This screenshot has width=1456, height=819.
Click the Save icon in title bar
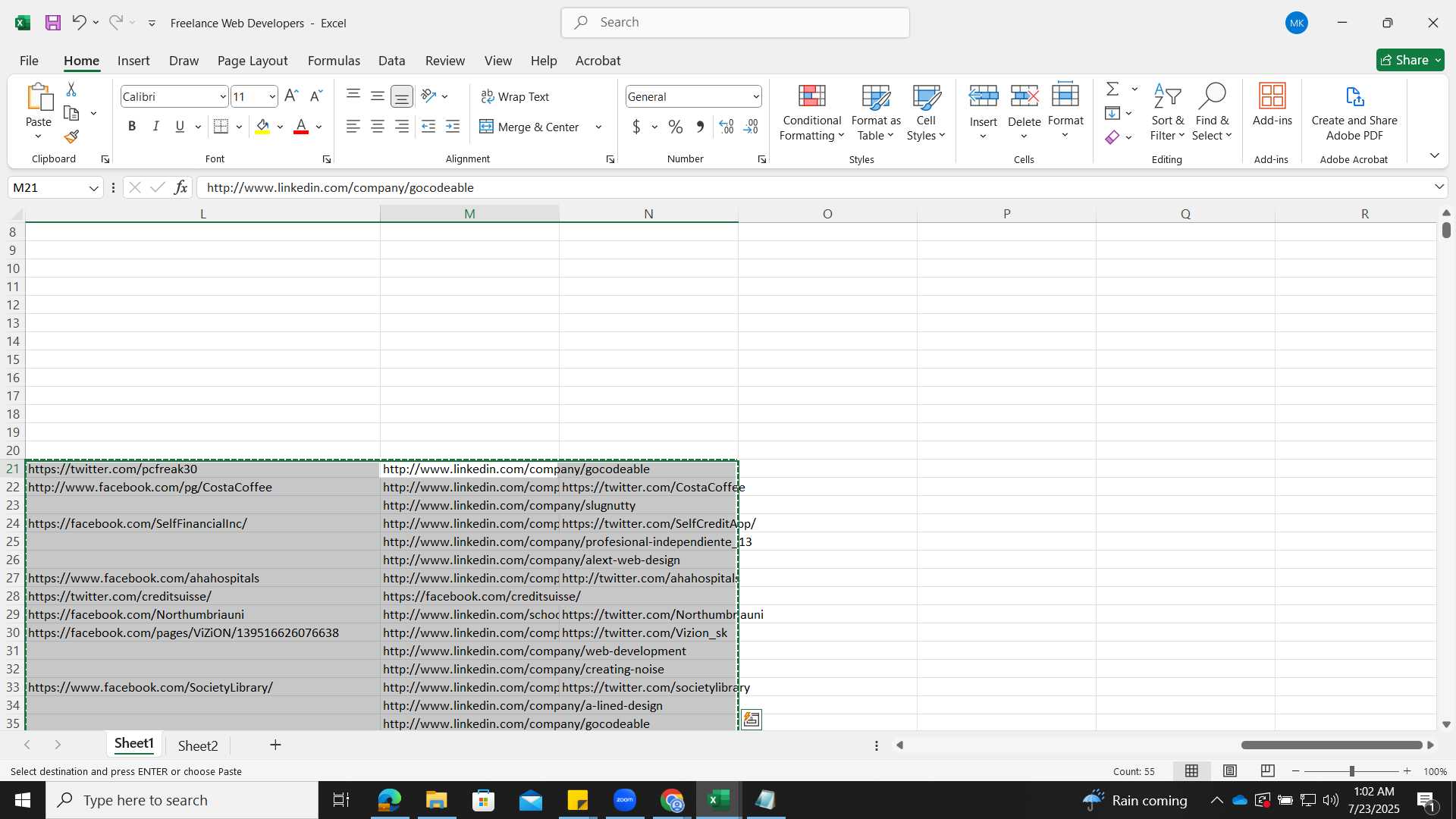point(52,23)
